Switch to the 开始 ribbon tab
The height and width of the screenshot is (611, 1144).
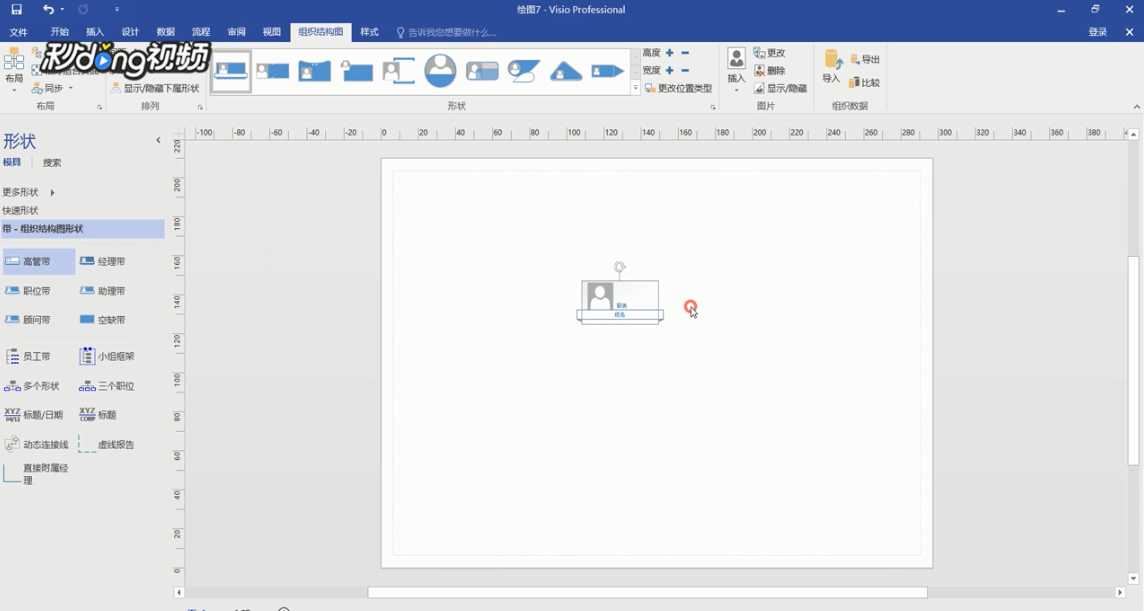(60, 32)
